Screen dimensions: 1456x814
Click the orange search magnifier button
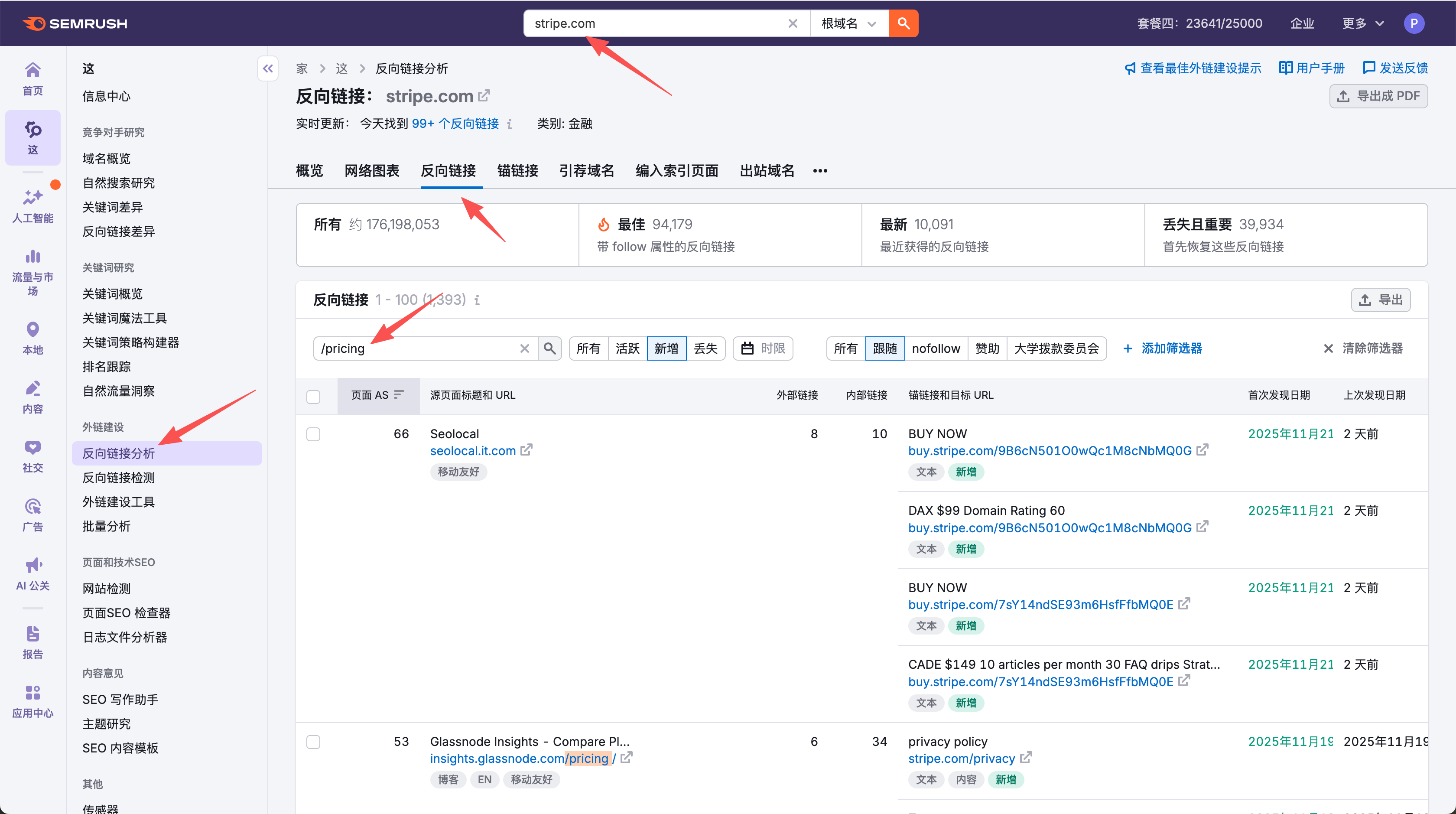903,23
